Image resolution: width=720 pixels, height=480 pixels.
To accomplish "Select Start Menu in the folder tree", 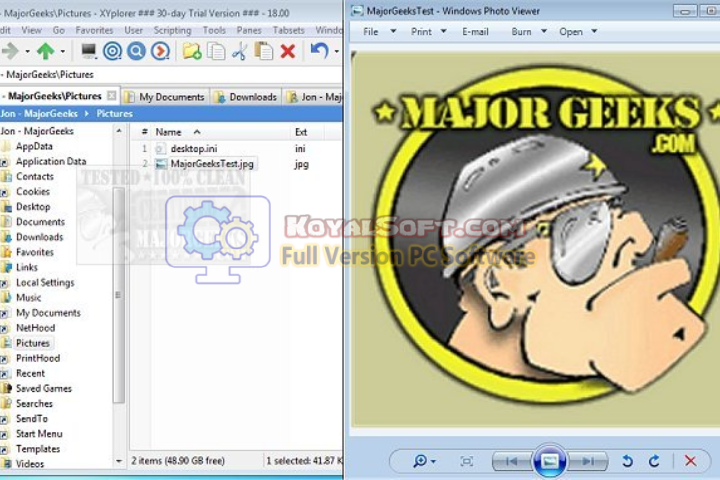I will click(x=39, y=434).
